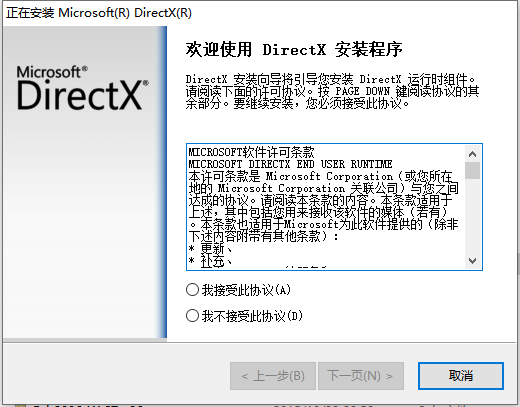Click the license agreement scrollbar thumb

click(472, 170)
